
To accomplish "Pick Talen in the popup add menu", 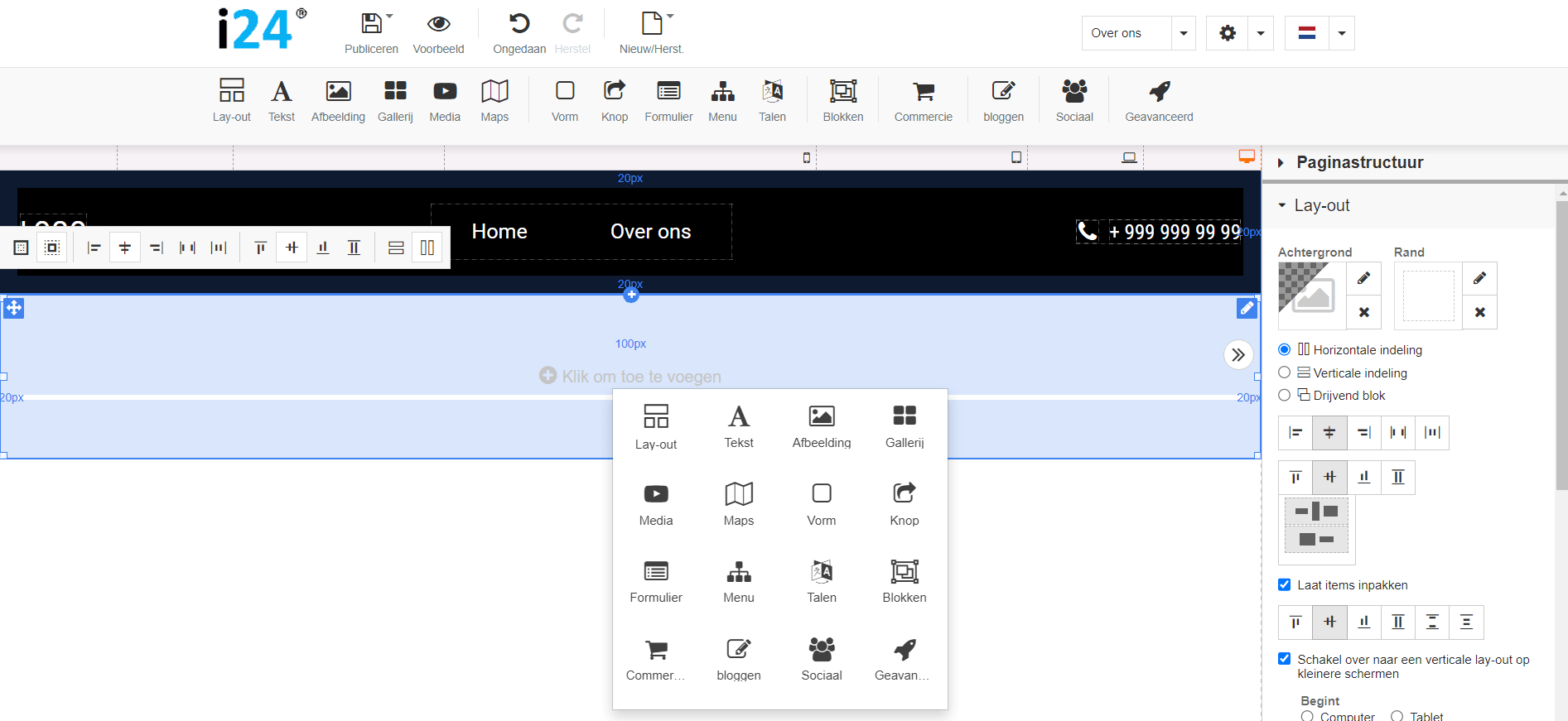I will pyautogui.click(x=822, y=581).
